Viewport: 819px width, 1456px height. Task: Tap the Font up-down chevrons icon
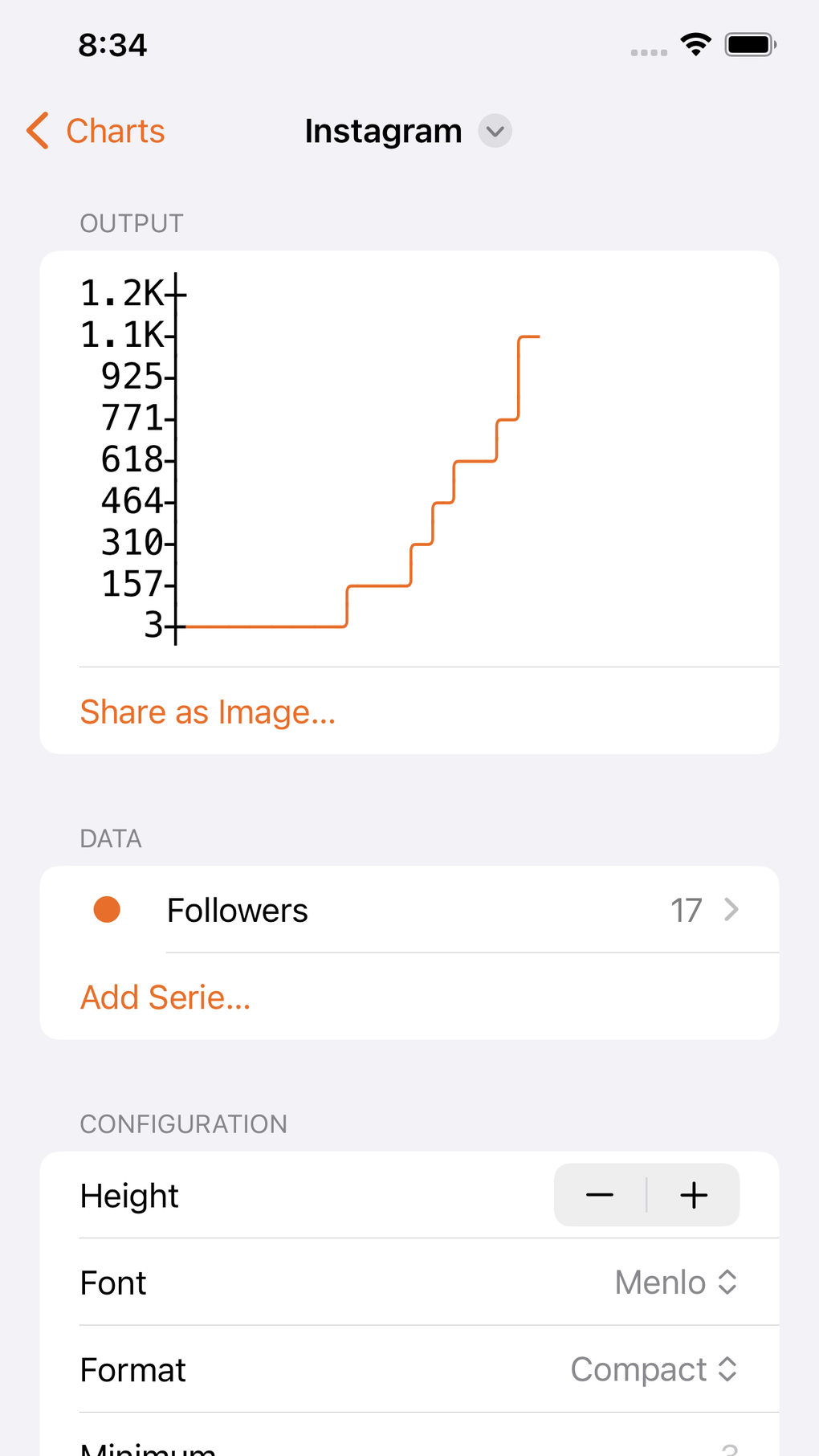(x=727, y=1283)
